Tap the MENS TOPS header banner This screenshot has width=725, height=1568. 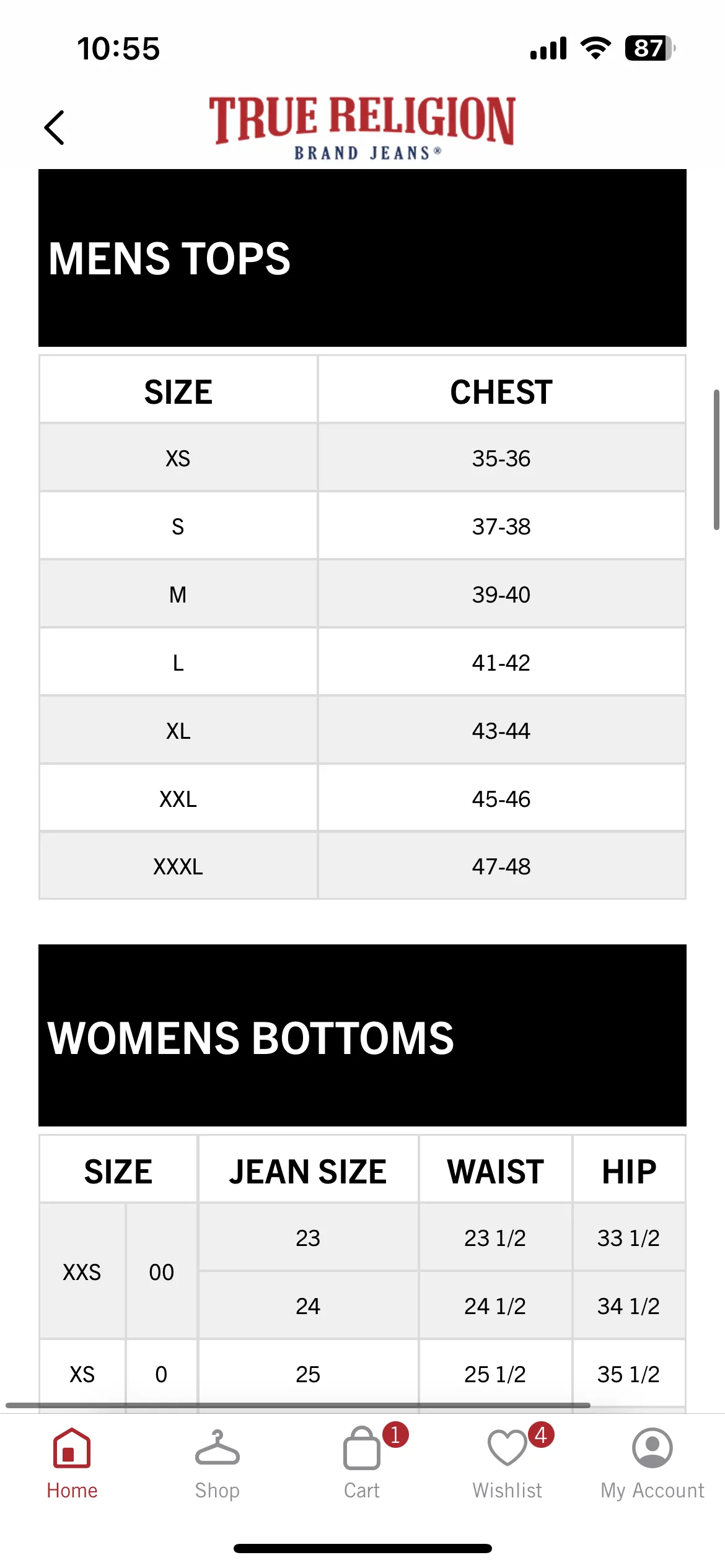coord(362,258)
